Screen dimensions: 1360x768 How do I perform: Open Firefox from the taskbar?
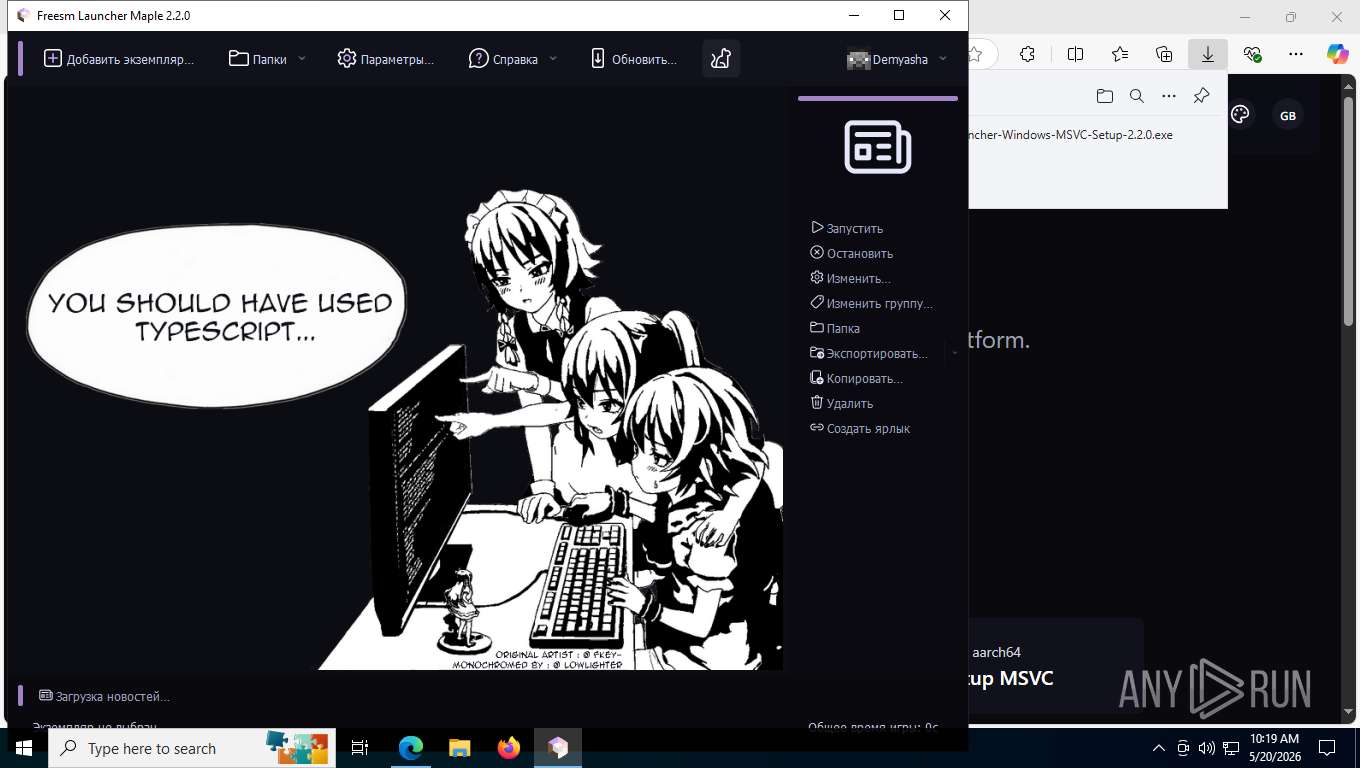click(x=509, y=748)
